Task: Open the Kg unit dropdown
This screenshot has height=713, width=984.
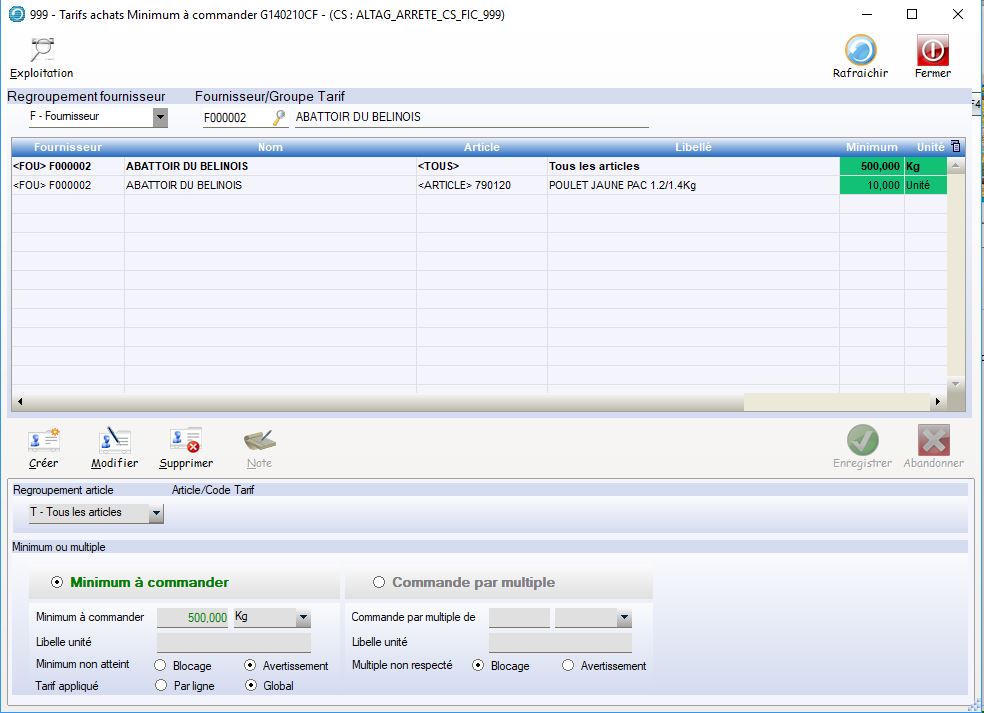Action: tap(303, 619)
